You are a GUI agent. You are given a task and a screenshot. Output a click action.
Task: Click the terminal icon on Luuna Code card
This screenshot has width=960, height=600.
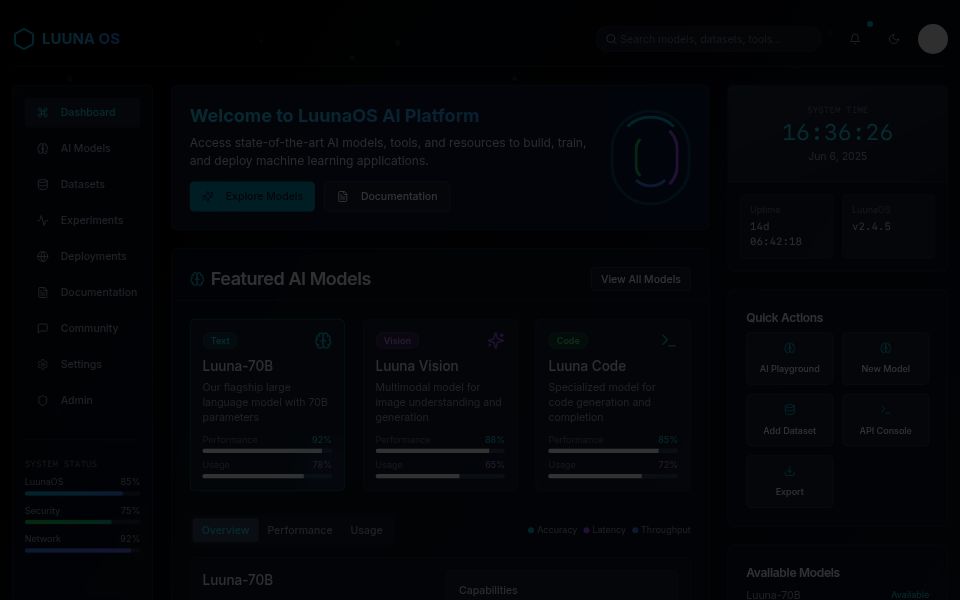point(668,341)
